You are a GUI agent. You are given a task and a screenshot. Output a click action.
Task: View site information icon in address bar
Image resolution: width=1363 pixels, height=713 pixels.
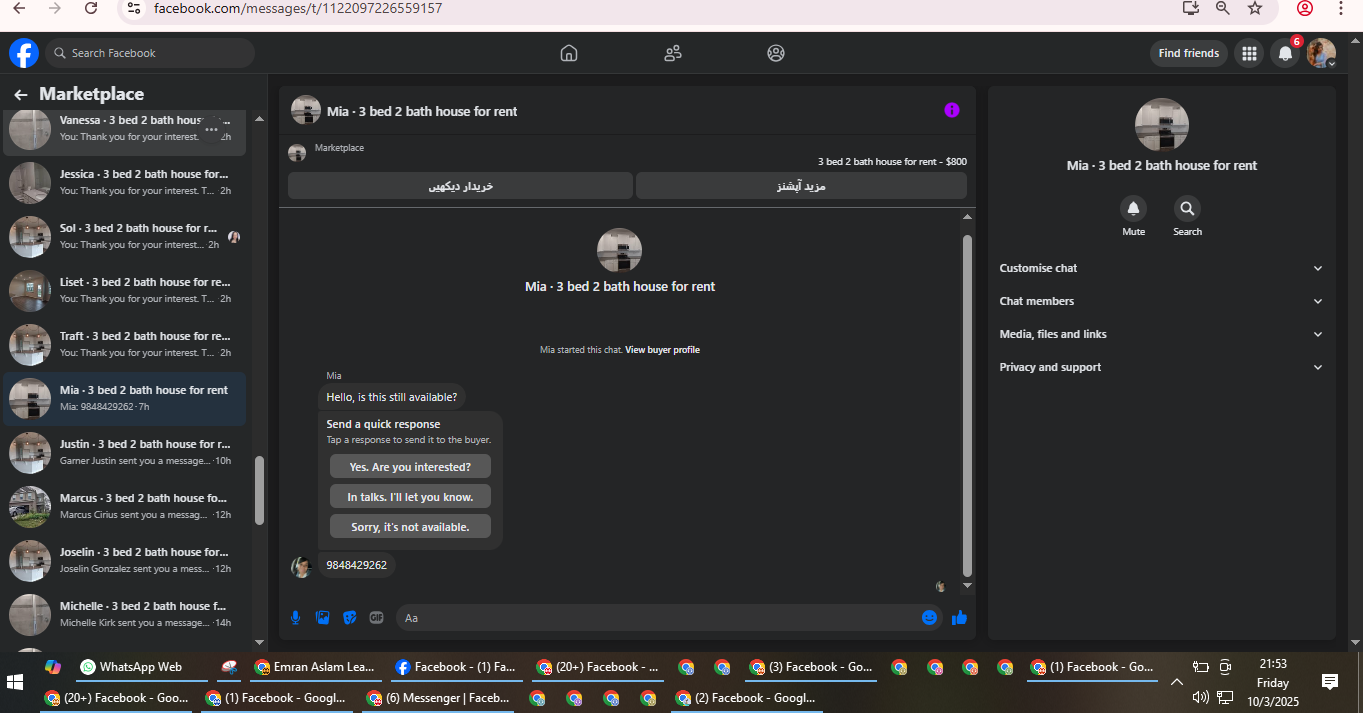135,8
